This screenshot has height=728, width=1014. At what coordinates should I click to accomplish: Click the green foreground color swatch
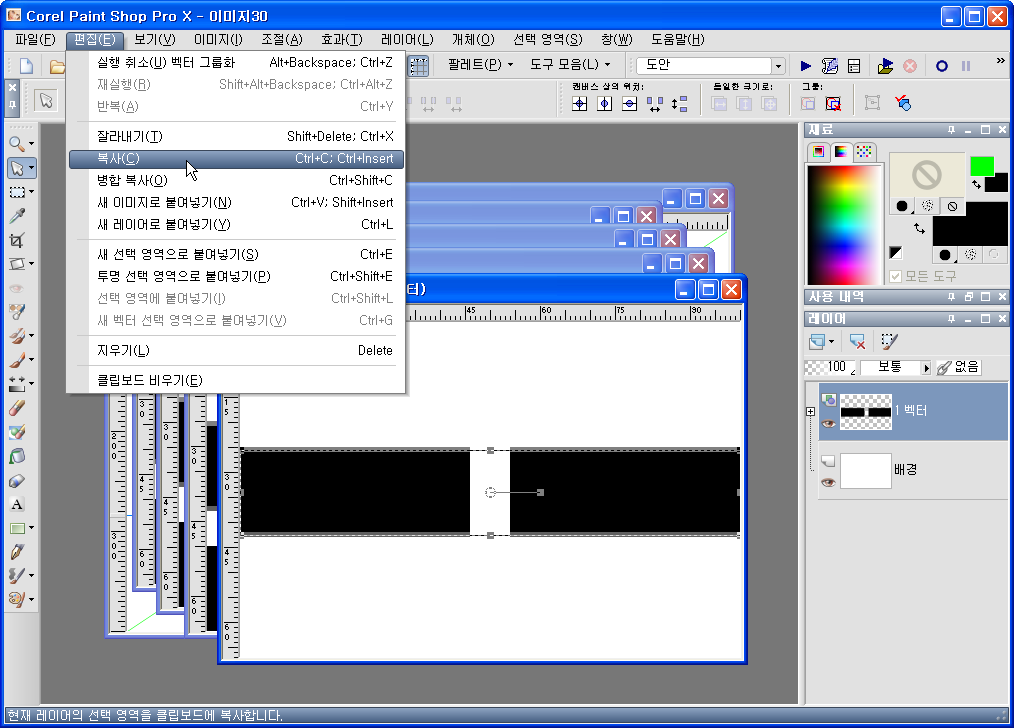click(x=982, y=167)
